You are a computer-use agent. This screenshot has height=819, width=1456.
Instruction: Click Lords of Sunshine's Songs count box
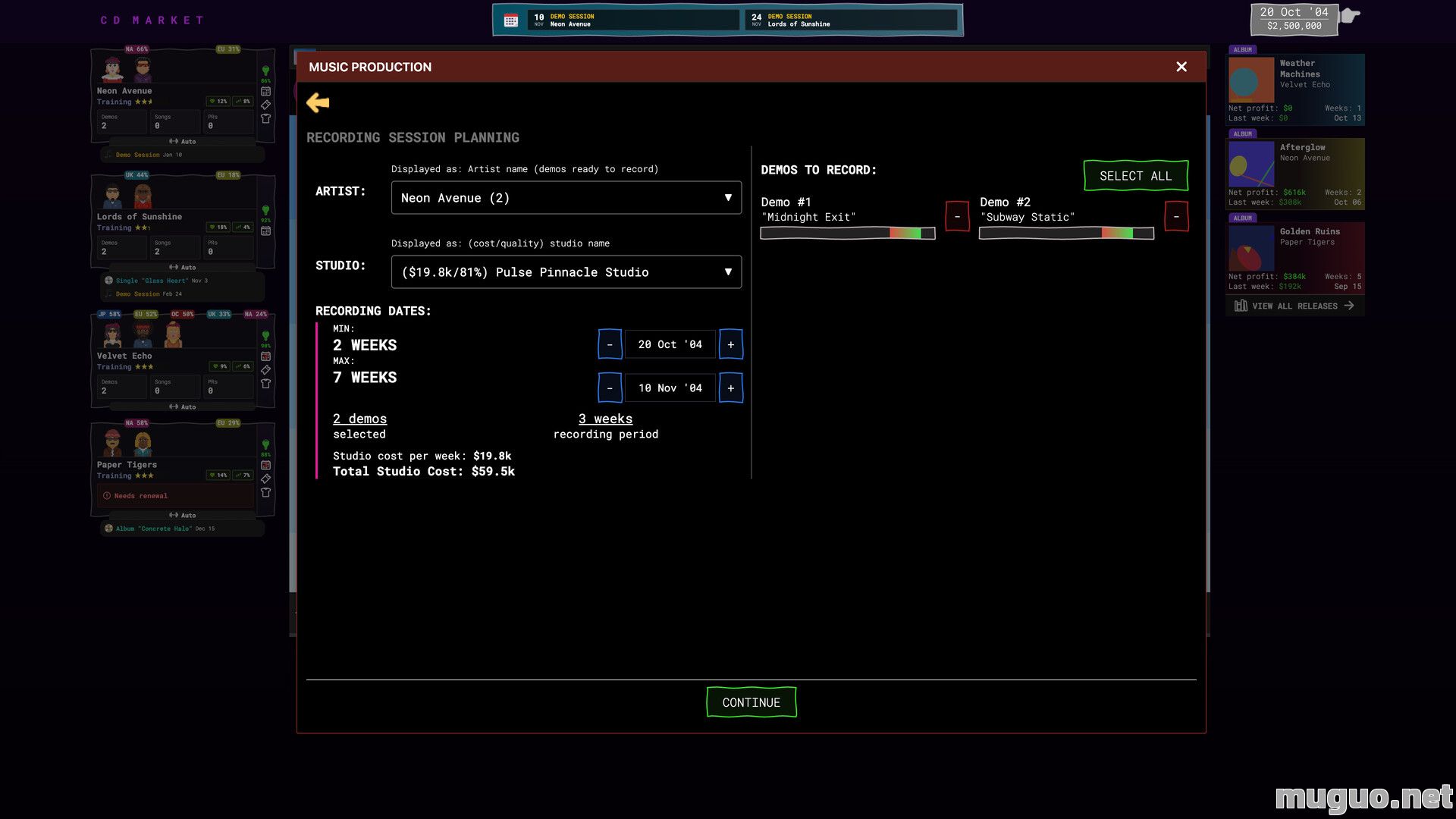(x=175, y=247)
